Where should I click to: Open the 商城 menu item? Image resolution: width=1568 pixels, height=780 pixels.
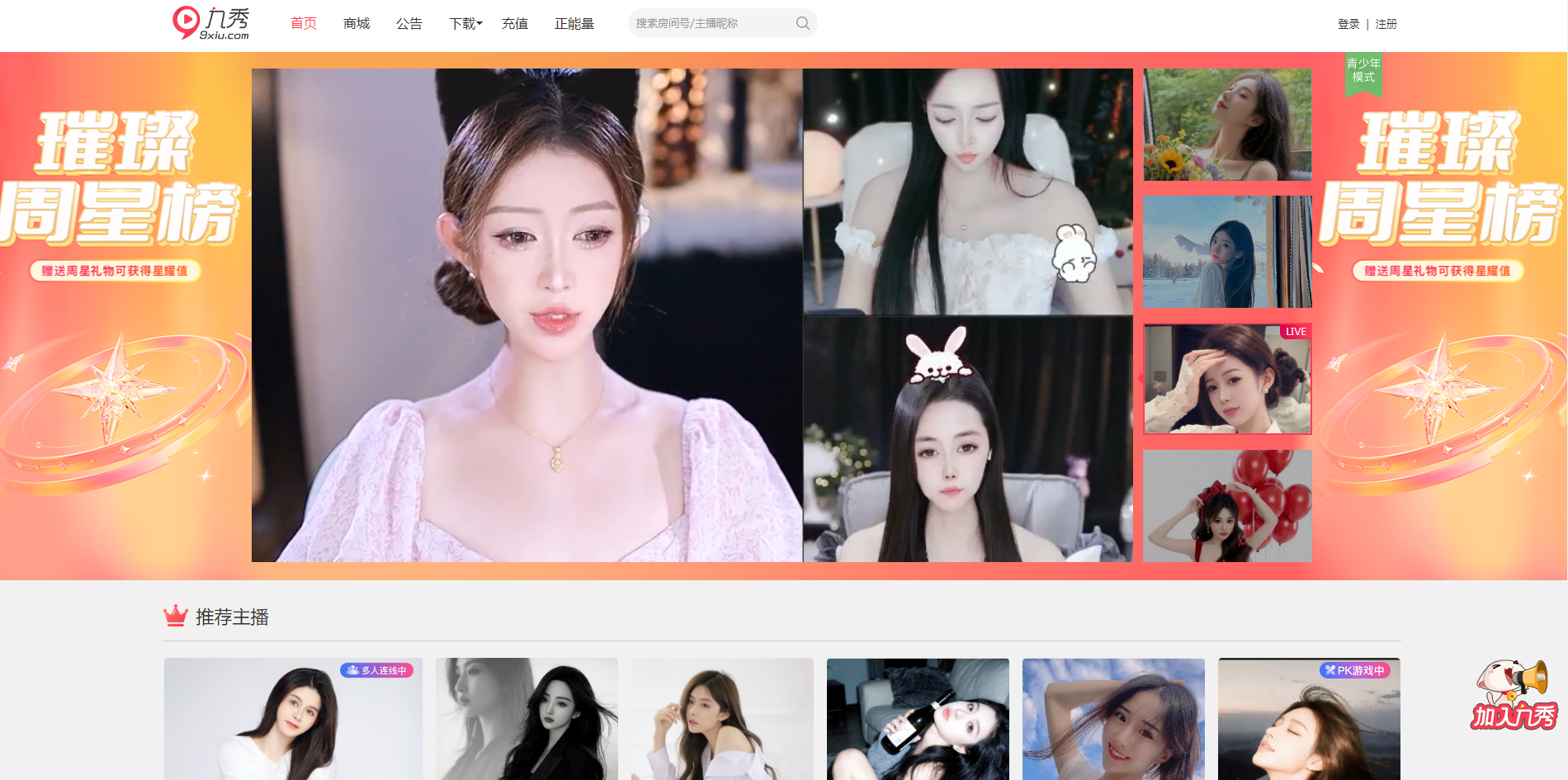click(x=357, y=24)
